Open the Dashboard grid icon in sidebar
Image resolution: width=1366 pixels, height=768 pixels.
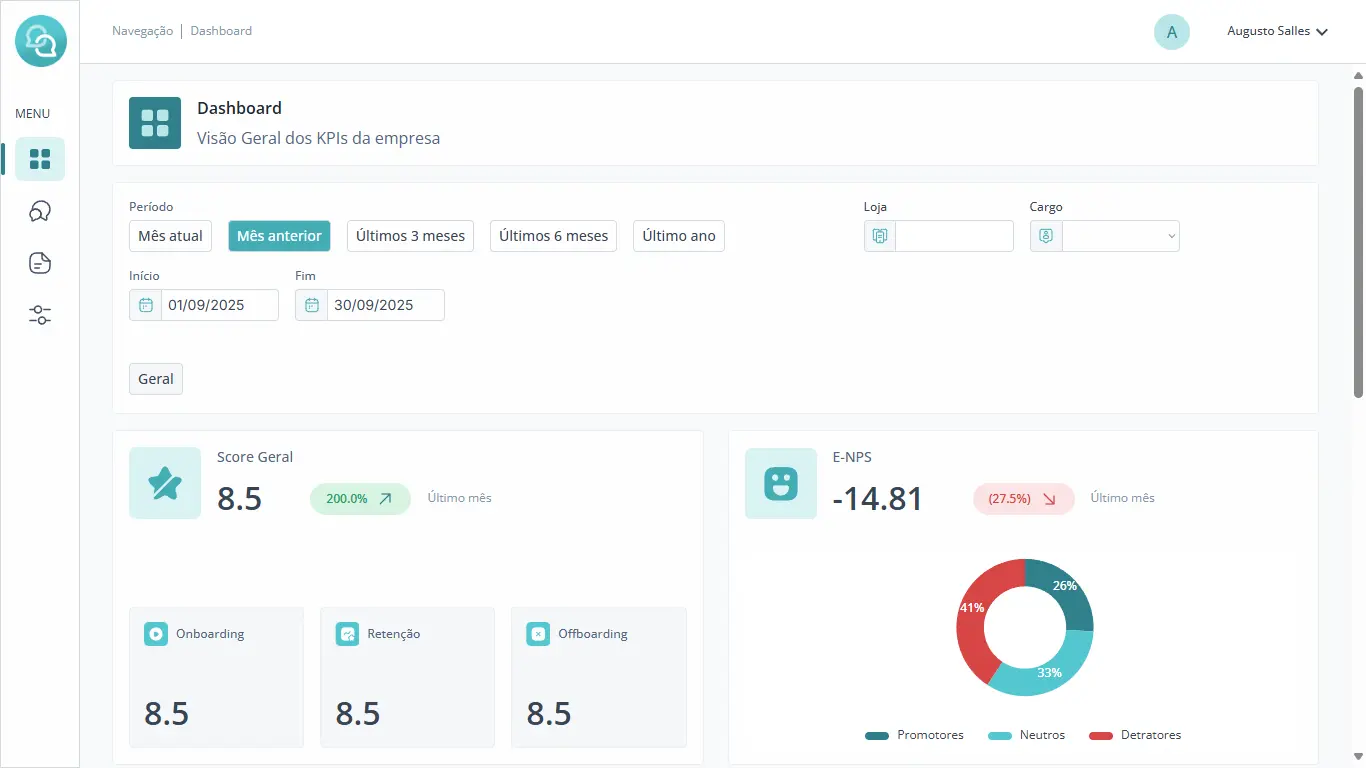[x=40, y=159]
